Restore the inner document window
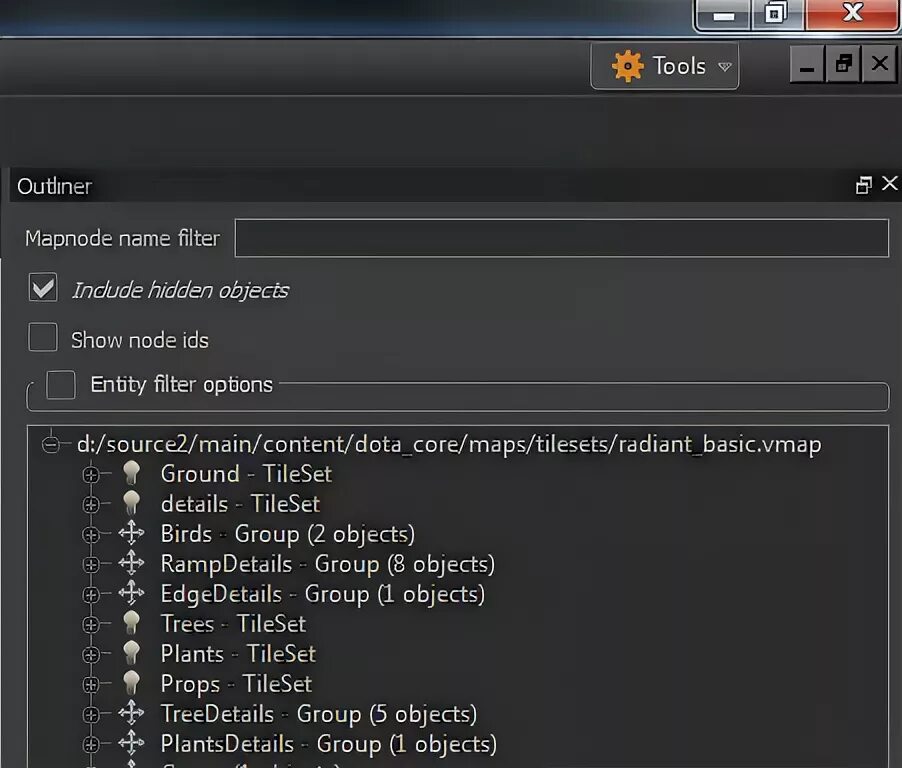This screenshot has height=768, width=902. (x=843, y=64)
